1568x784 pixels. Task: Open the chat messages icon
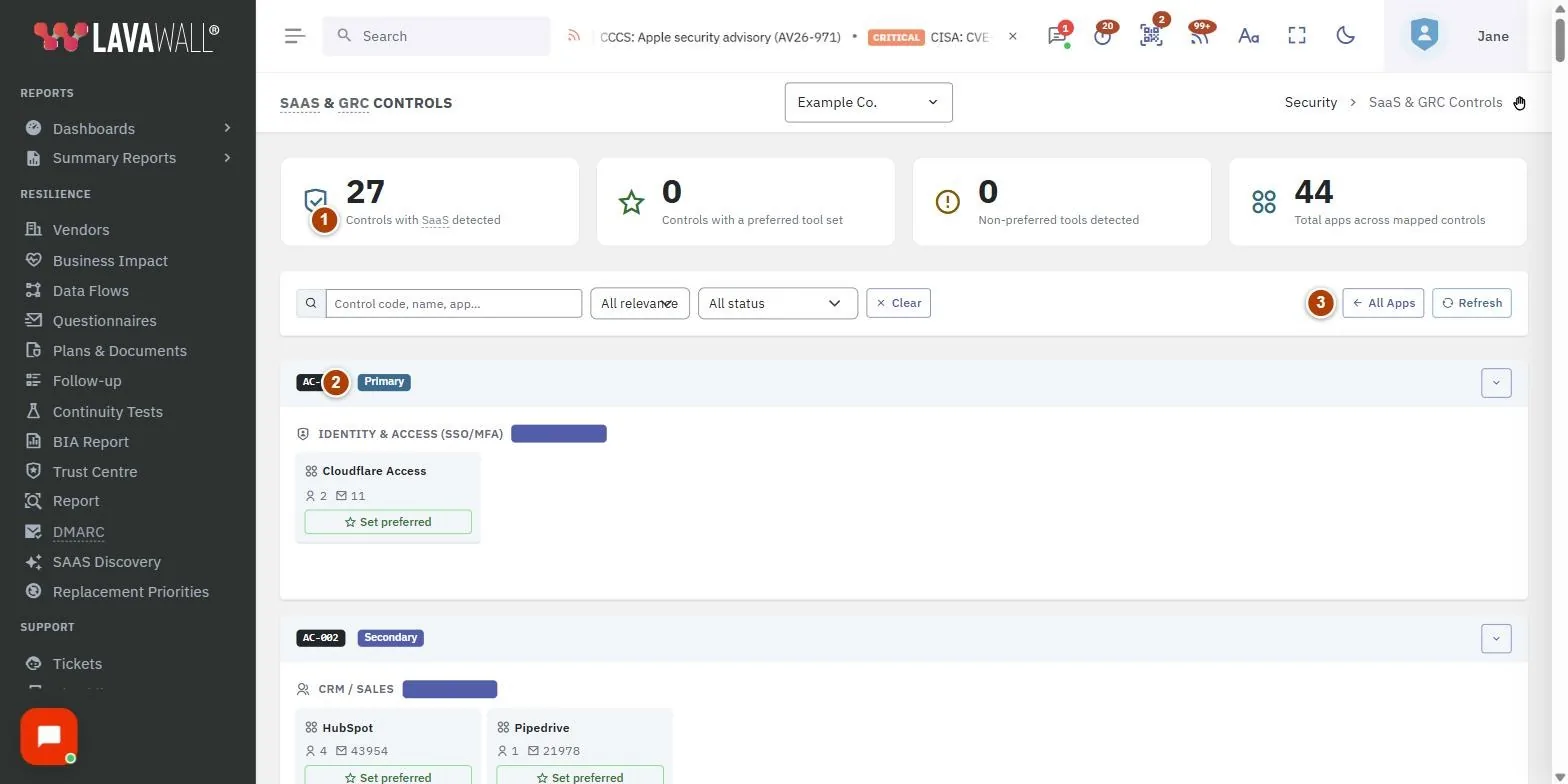pyautogui.click(x=1057, y=36)
